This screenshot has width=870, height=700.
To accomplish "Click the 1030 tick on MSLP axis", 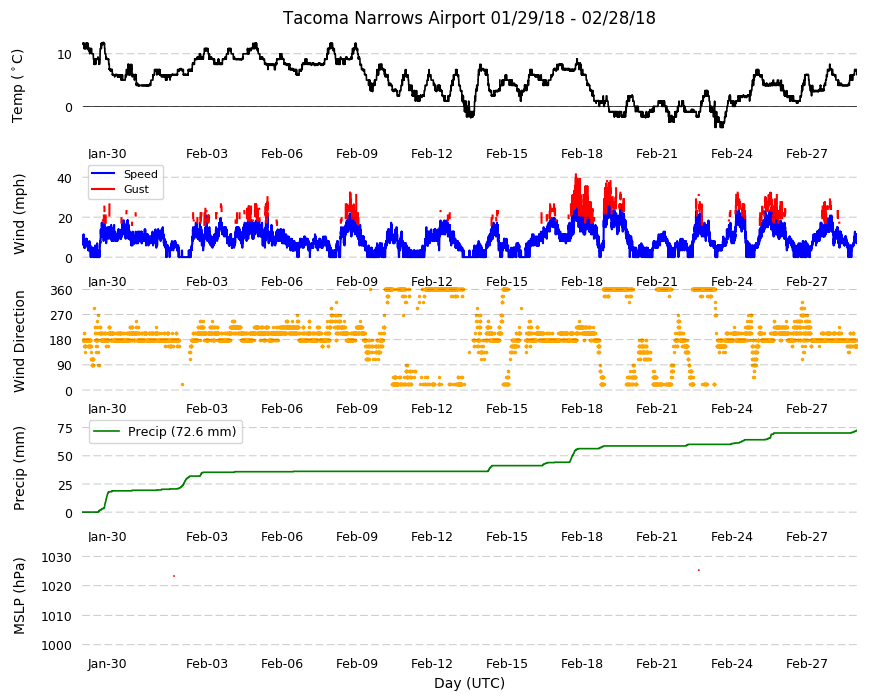I will pyautogui.click(x=57, y=557).
